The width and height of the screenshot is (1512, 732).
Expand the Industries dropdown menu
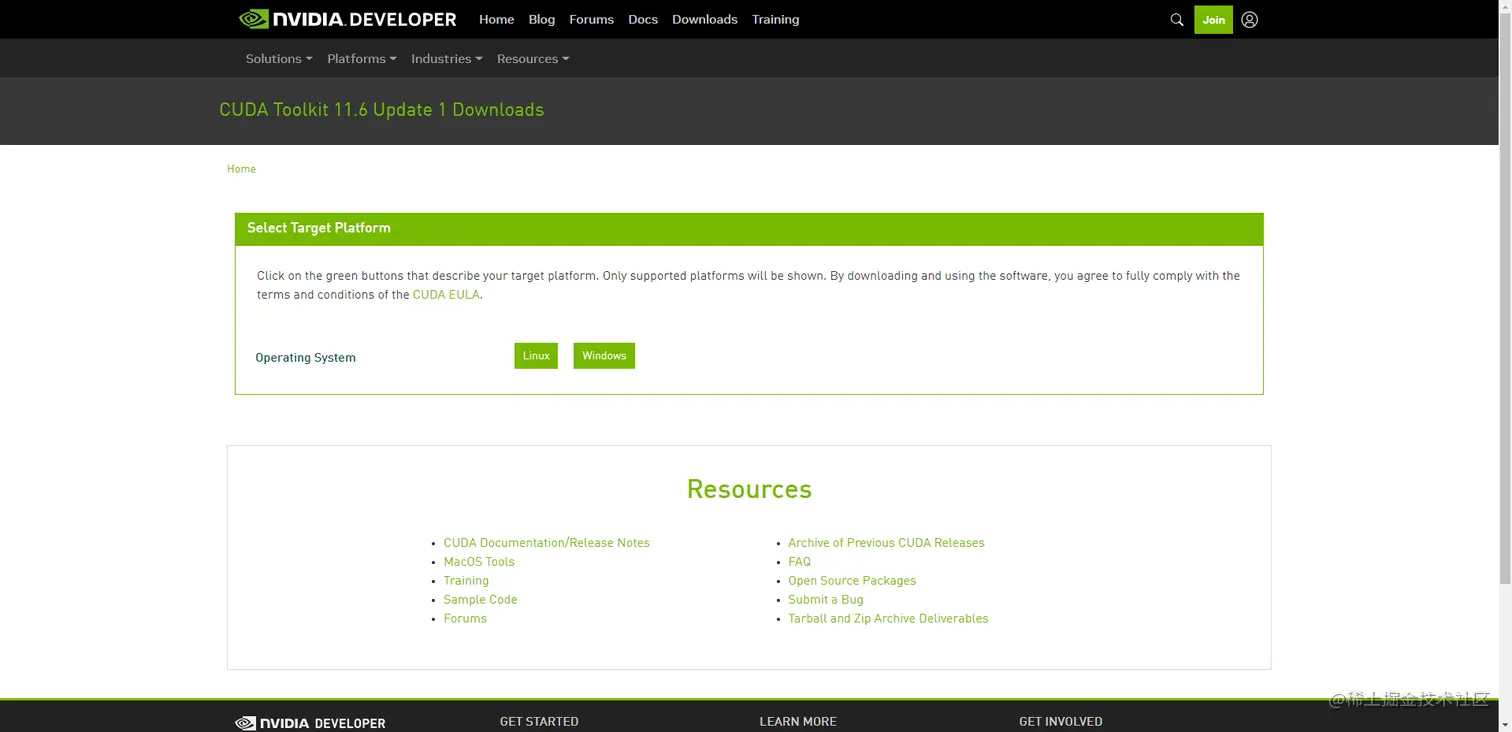pyautogui.click(x=447, y=59)
